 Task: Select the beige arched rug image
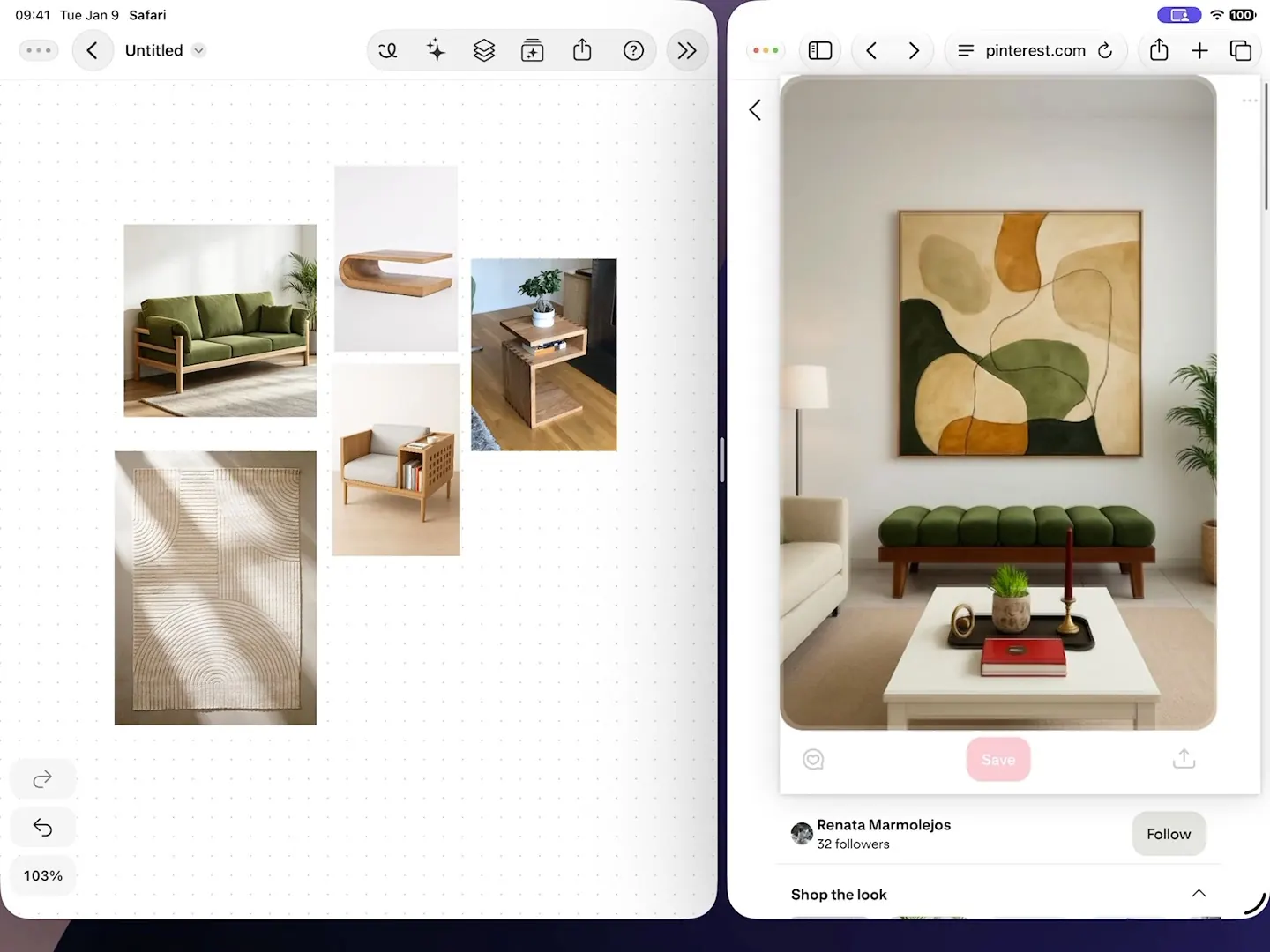215,588
